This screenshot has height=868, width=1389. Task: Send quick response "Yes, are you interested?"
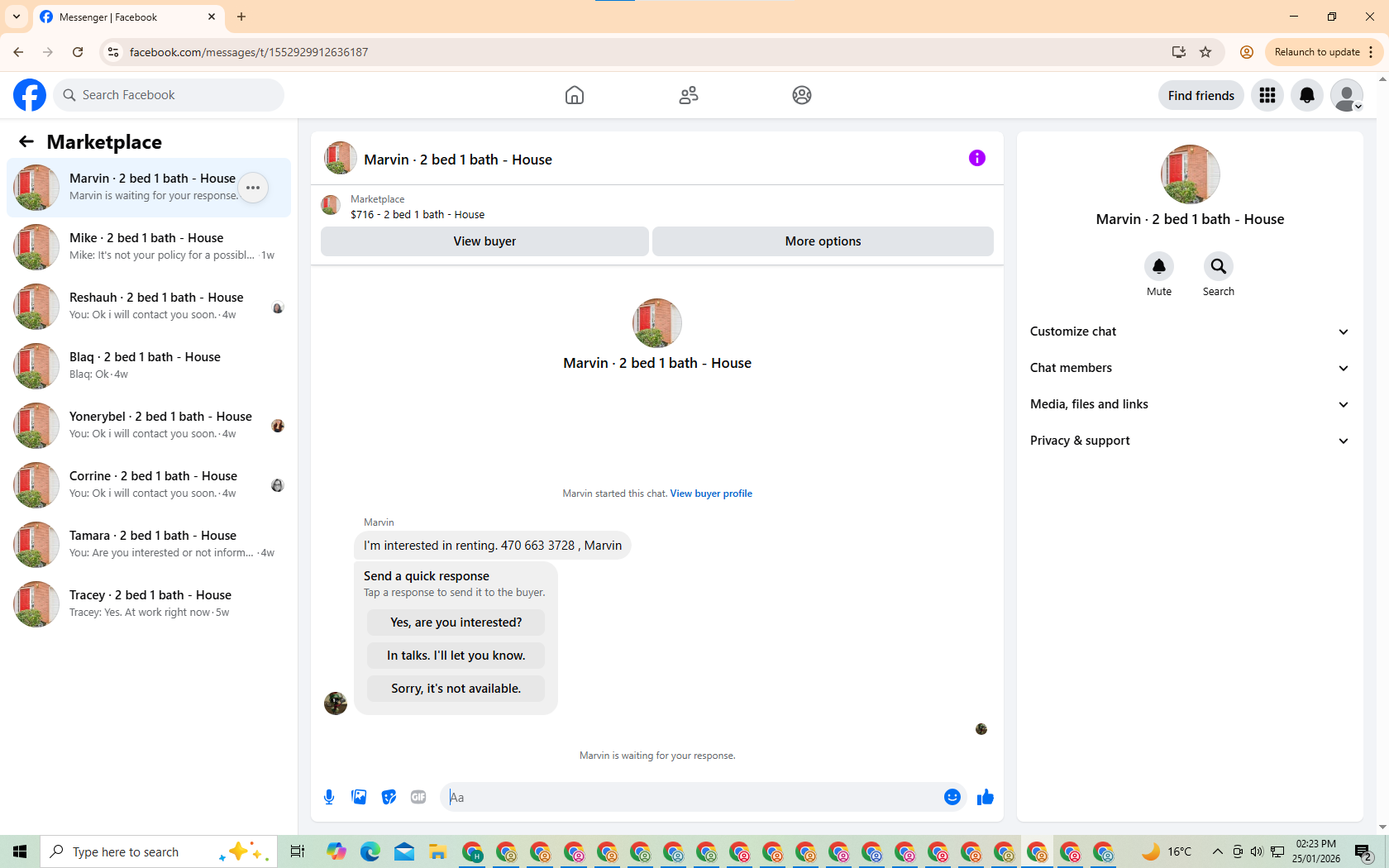tap(456, 622)
